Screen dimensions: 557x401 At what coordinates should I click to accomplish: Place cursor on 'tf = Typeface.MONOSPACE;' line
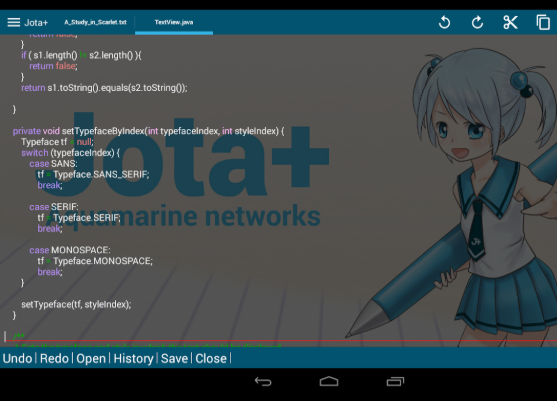click(x=95, y=261)
